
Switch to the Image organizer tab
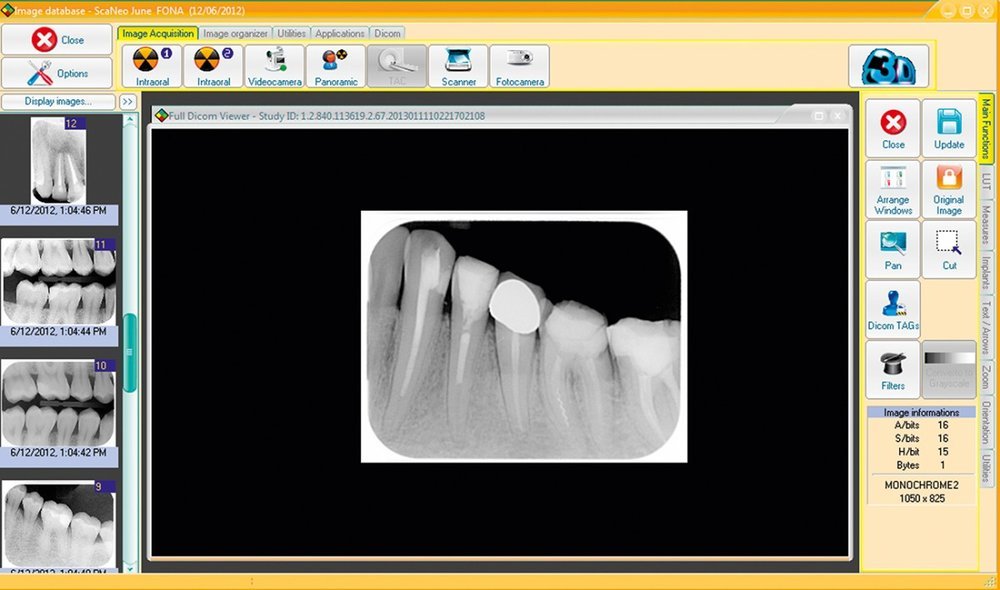(235, 34)
